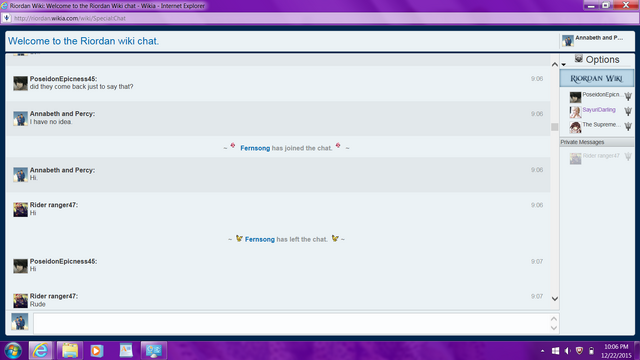Click the volume speaker tray icon
Image resolution: width=640 pixels, height=360 pixels.
567,351
